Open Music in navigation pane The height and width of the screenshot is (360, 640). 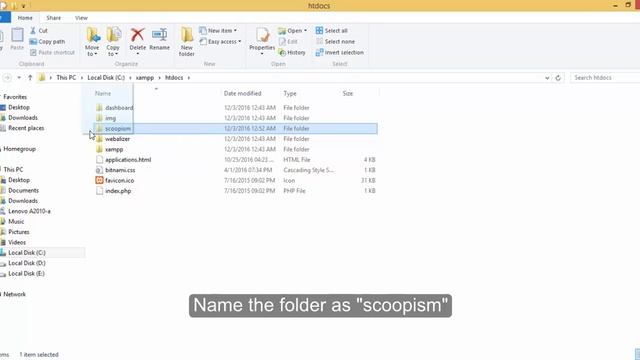pos(16,222)
